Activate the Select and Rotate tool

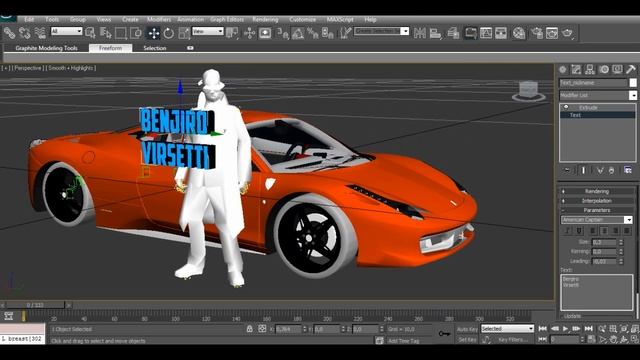(169, 33)
